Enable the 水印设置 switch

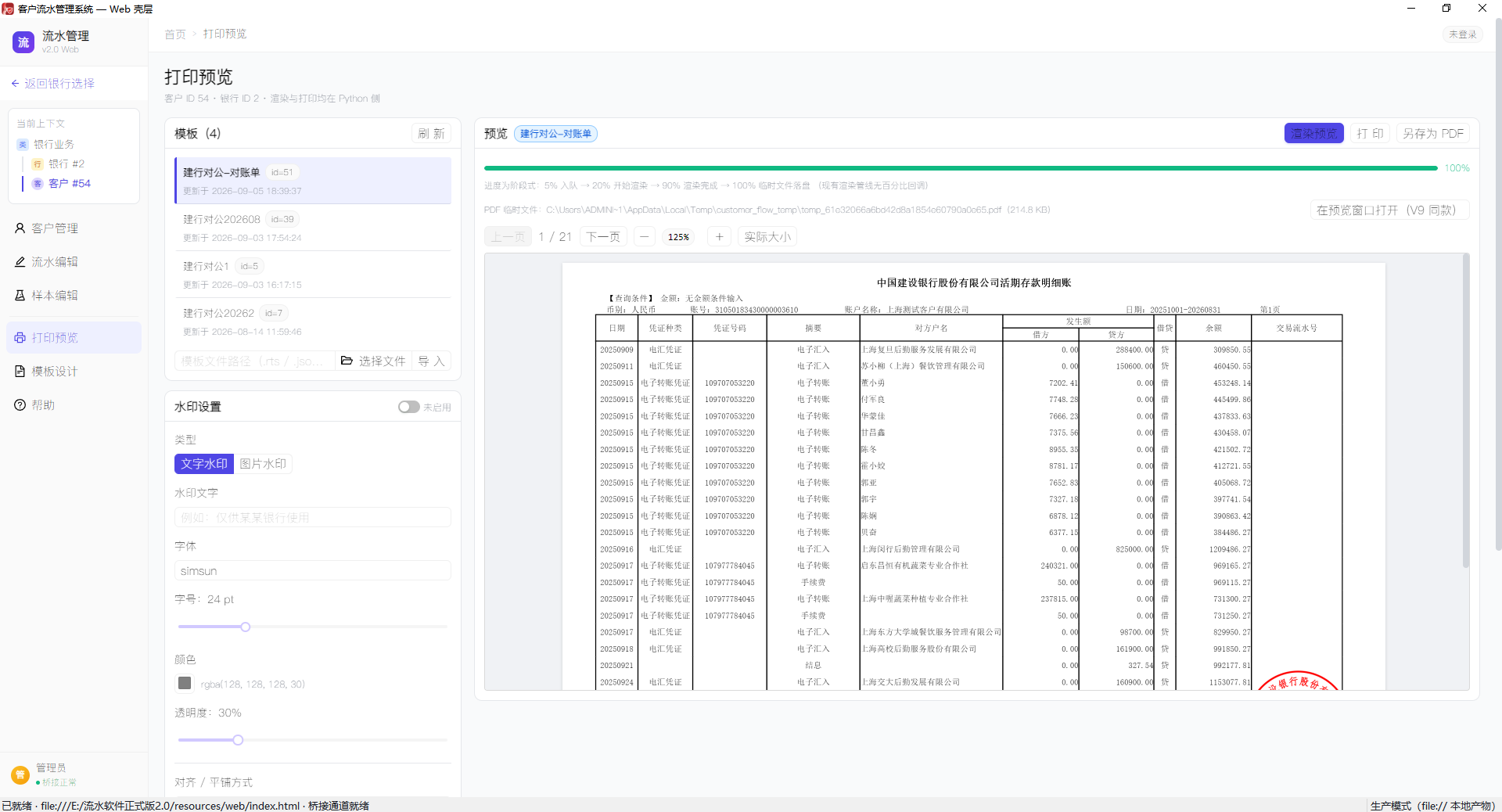coord(408,407)
